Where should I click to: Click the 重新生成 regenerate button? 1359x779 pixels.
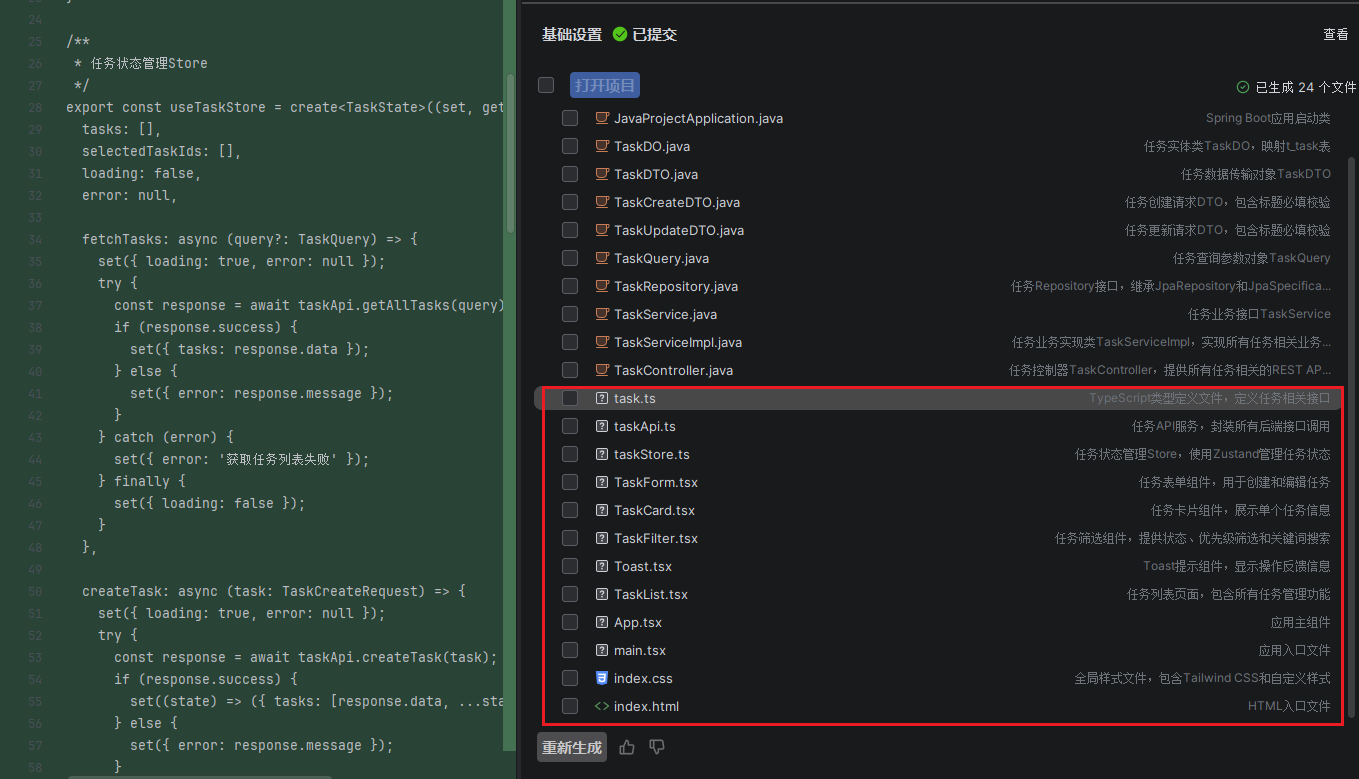coord(572,747)
